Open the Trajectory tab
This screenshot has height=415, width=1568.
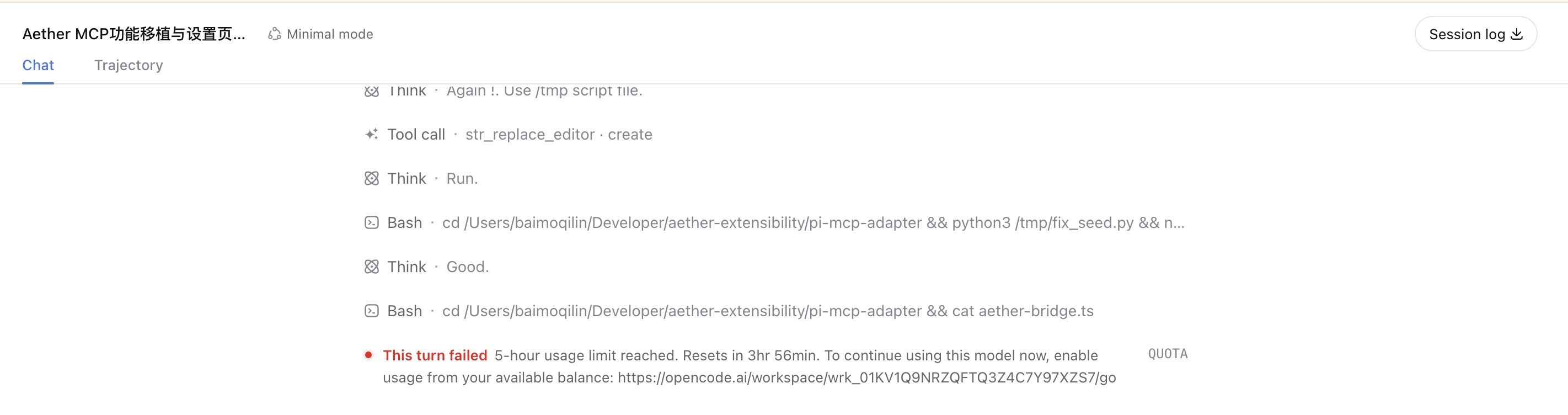129,65
